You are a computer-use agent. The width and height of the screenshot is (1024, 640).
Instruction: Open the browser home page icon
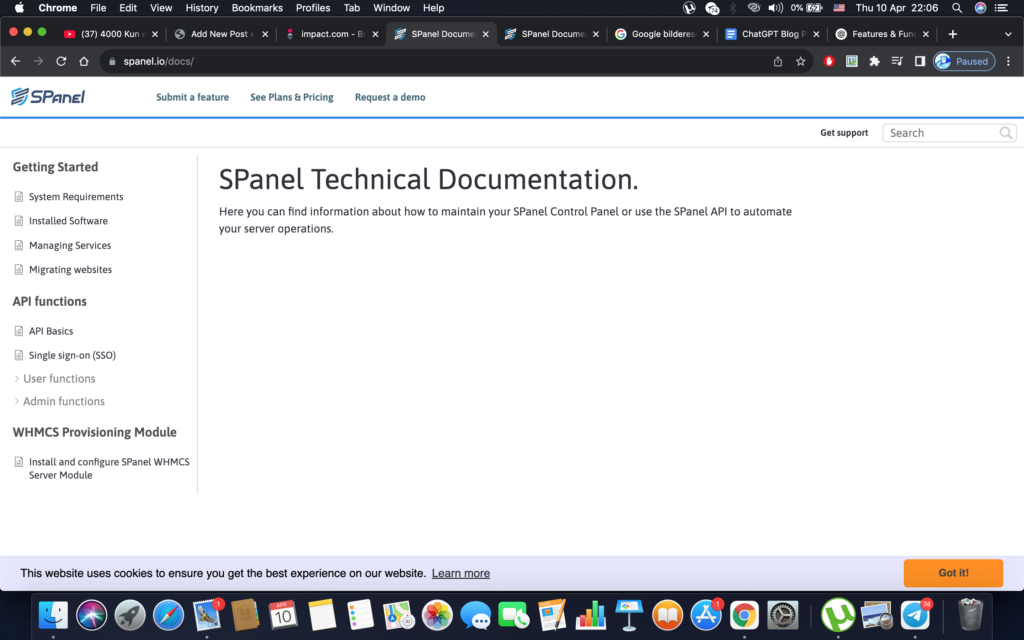click(x=84, y=61)
